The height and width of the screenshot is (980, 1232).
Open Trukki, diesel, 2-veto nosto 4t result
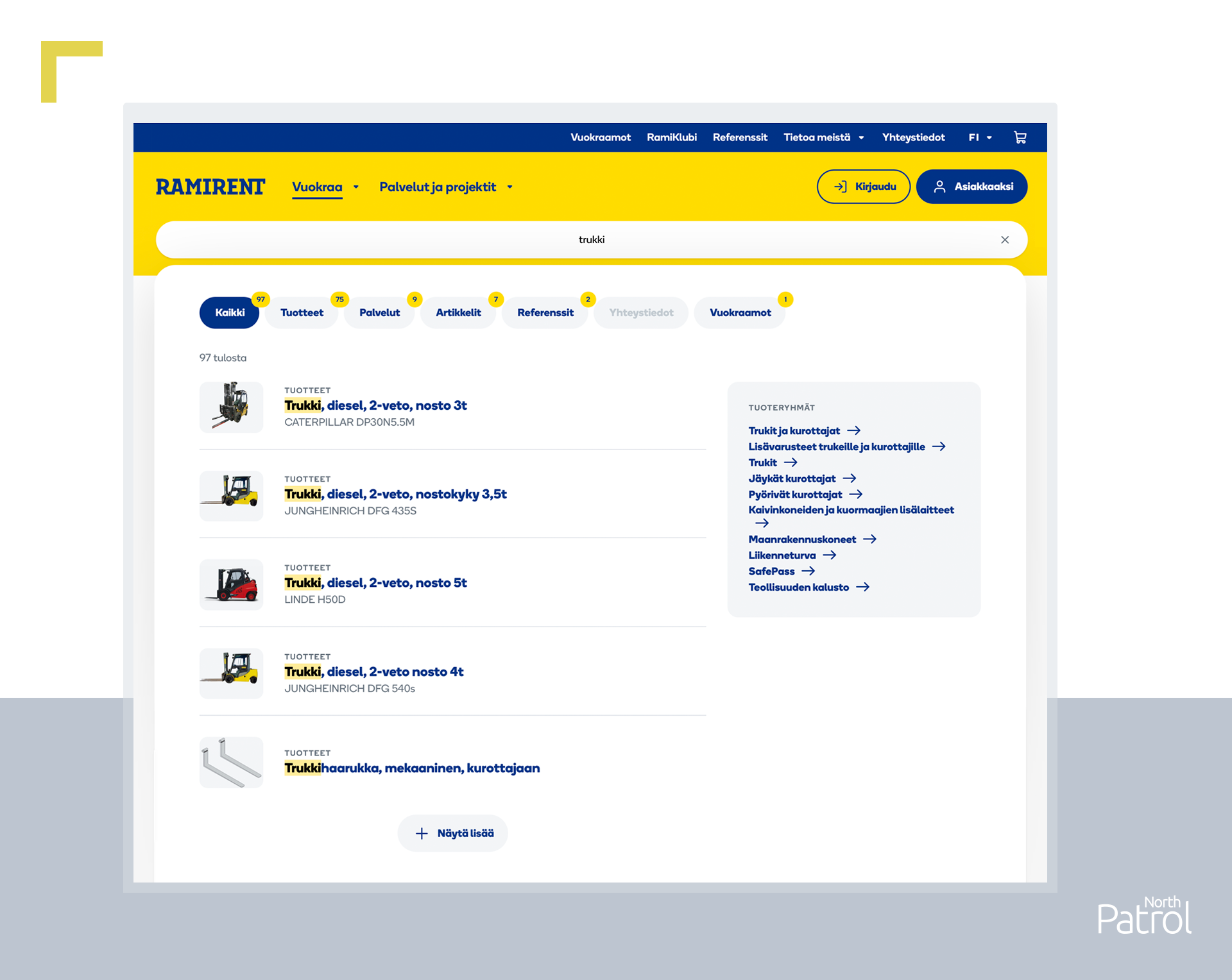click(373, 672)
